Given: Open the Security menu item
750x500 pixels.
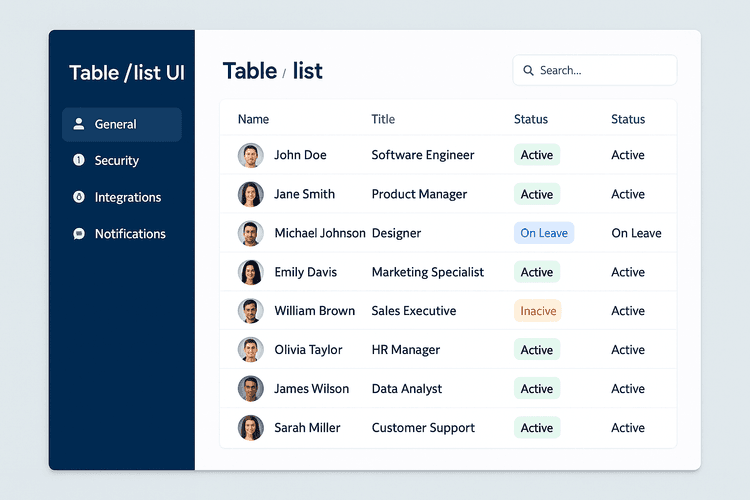Looking at the screenshot, I should (x=116, y=161).
